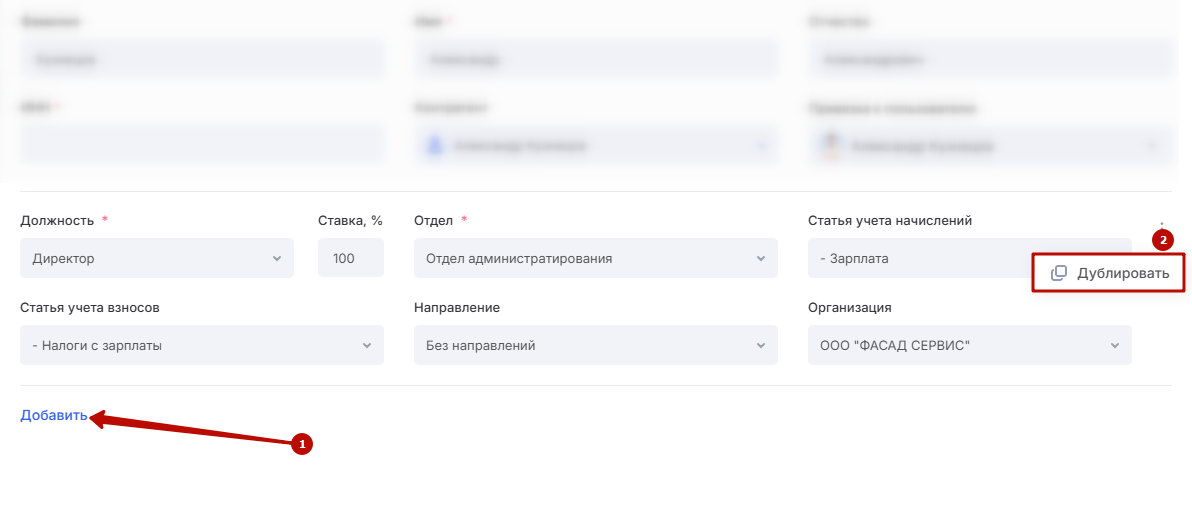Click the chevron in the user-binding dropdown

click(x=1151, y=146)
